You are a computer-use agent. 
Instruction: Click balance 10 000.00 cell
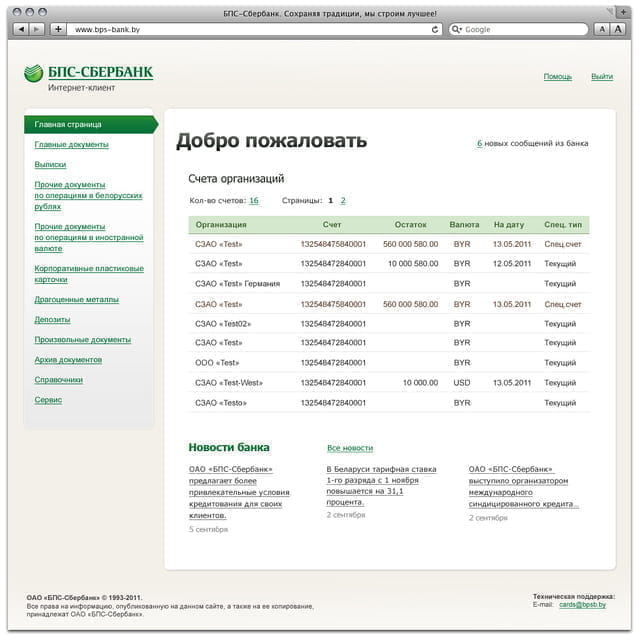421,383
